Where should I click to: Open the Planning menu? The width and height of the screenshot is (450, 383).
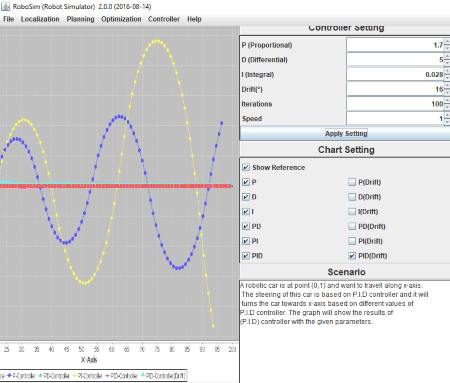pos(80,19)
